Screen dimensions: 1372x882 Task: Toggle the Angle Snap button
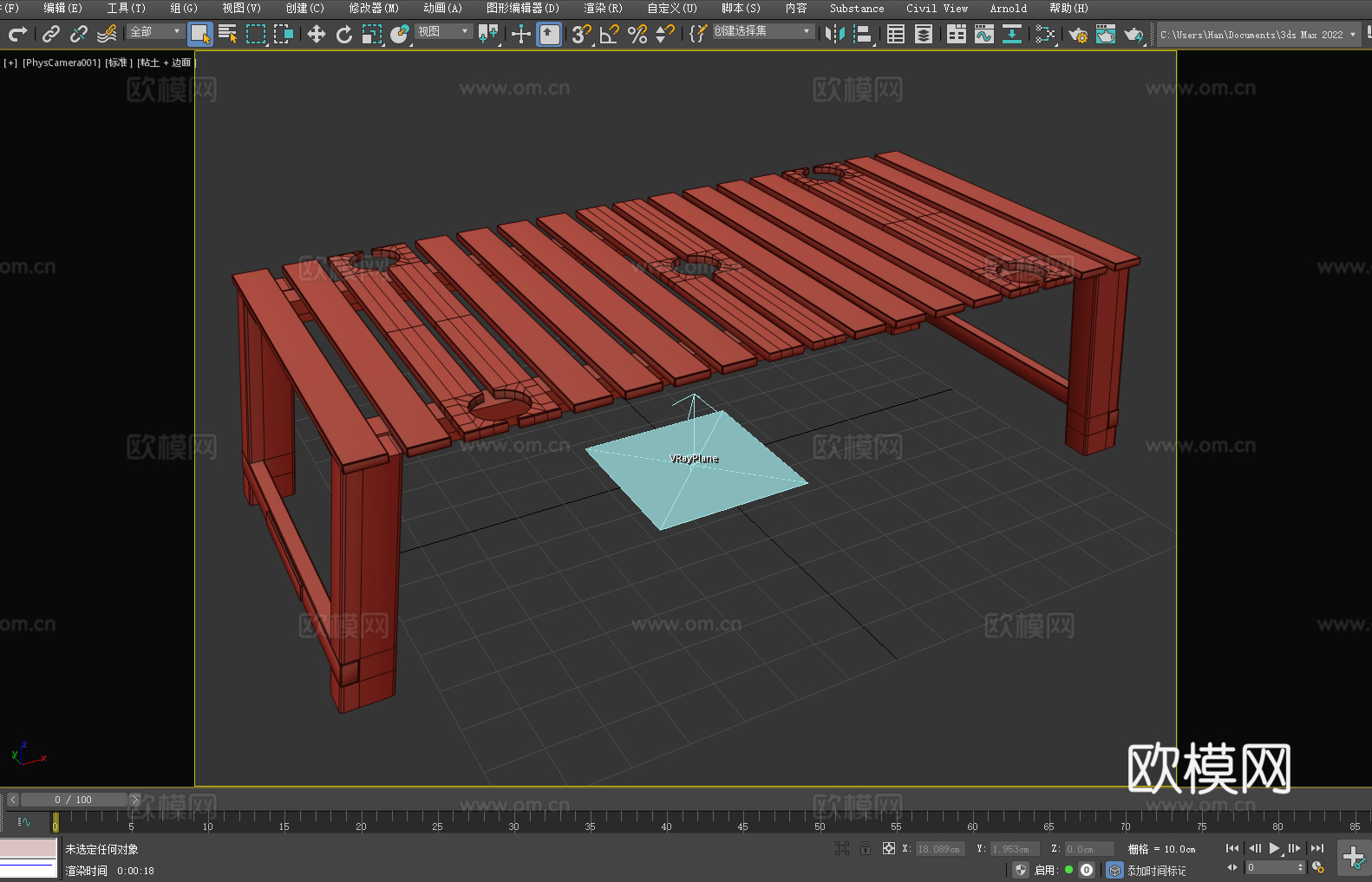(x=609, y=34)
